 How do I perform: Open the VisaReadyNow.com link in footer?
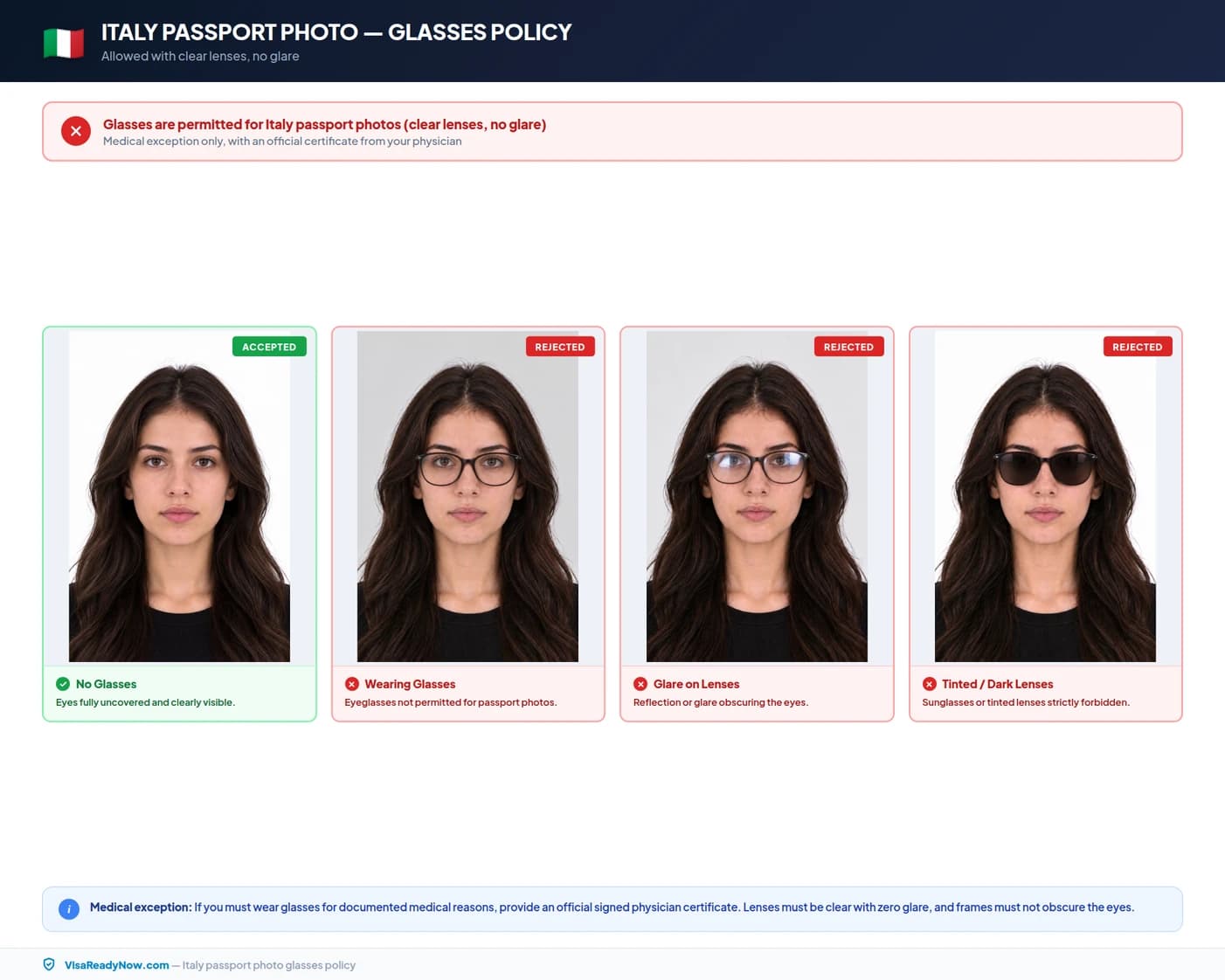(117, 965)
